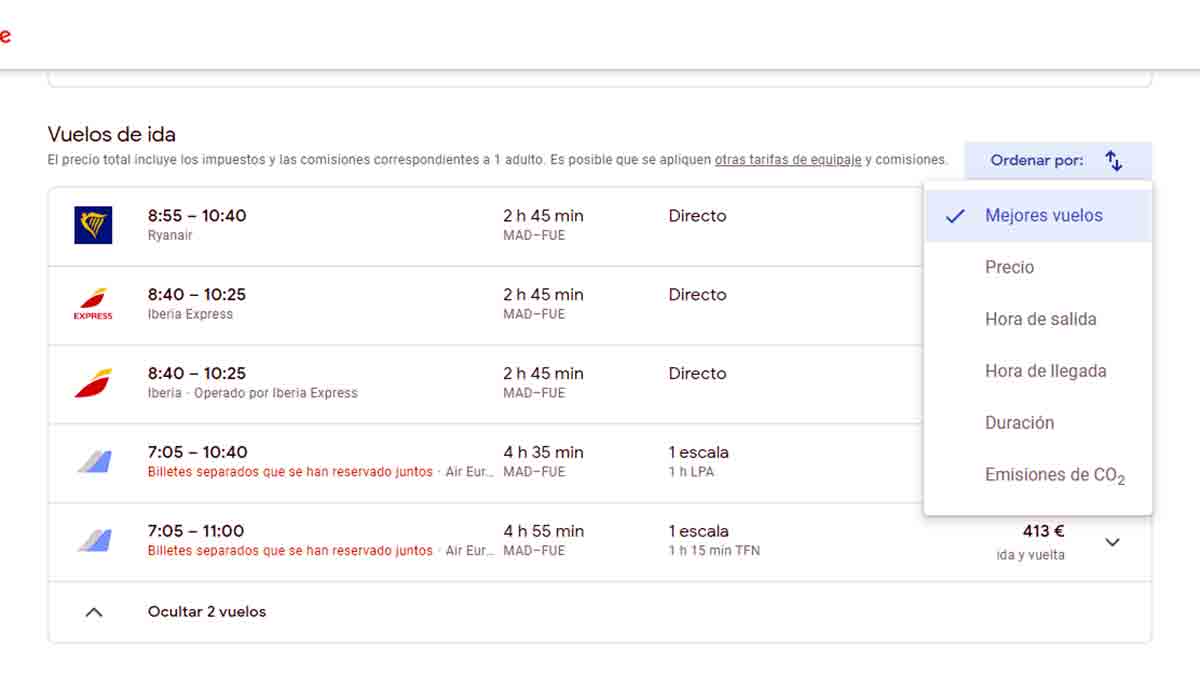Expand the 413 € flight details chevron
The height and width of the screenshot is (675, 1200).
(1112, 542)
